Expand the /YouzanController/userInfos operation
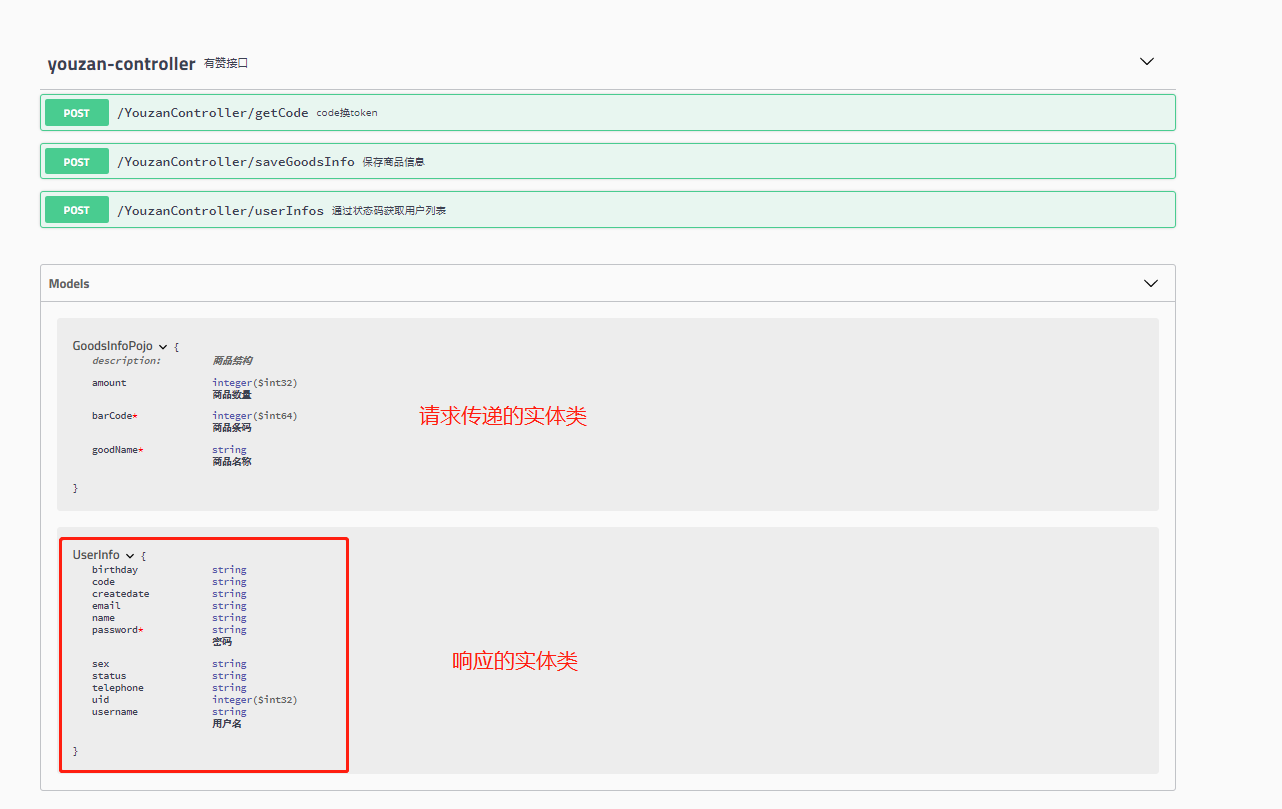Image resolution: width=1282 pixels, height=809 pixels. click(x=608, y=210)
